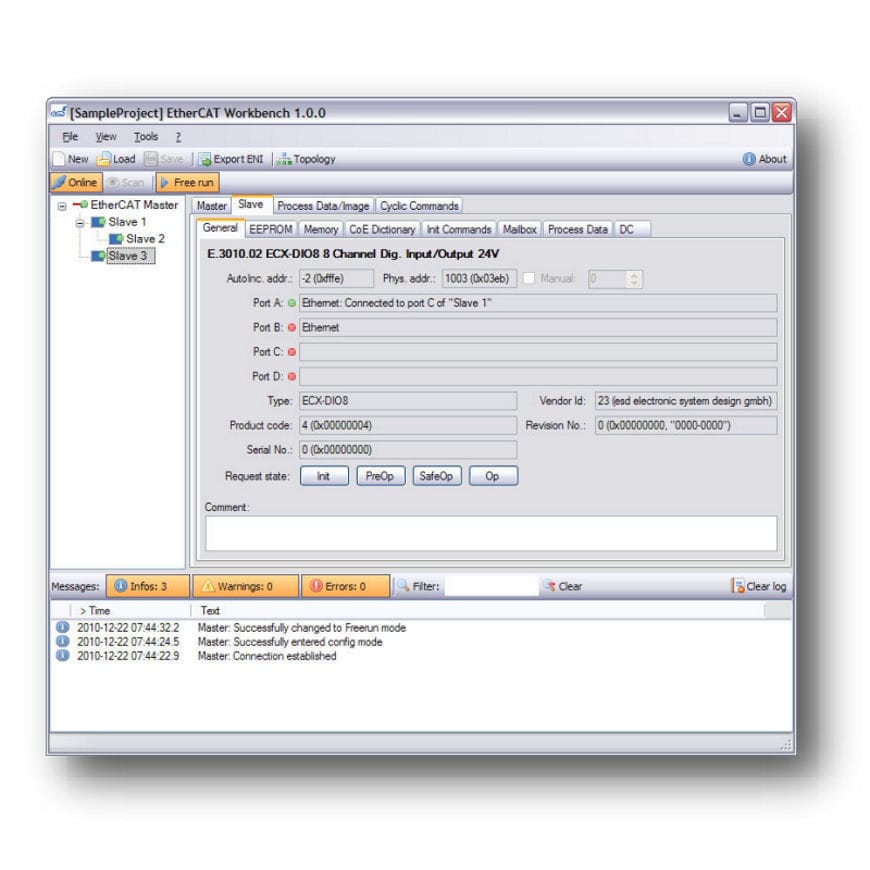
Task: Open the About dialog
Action: click(764, 158)
